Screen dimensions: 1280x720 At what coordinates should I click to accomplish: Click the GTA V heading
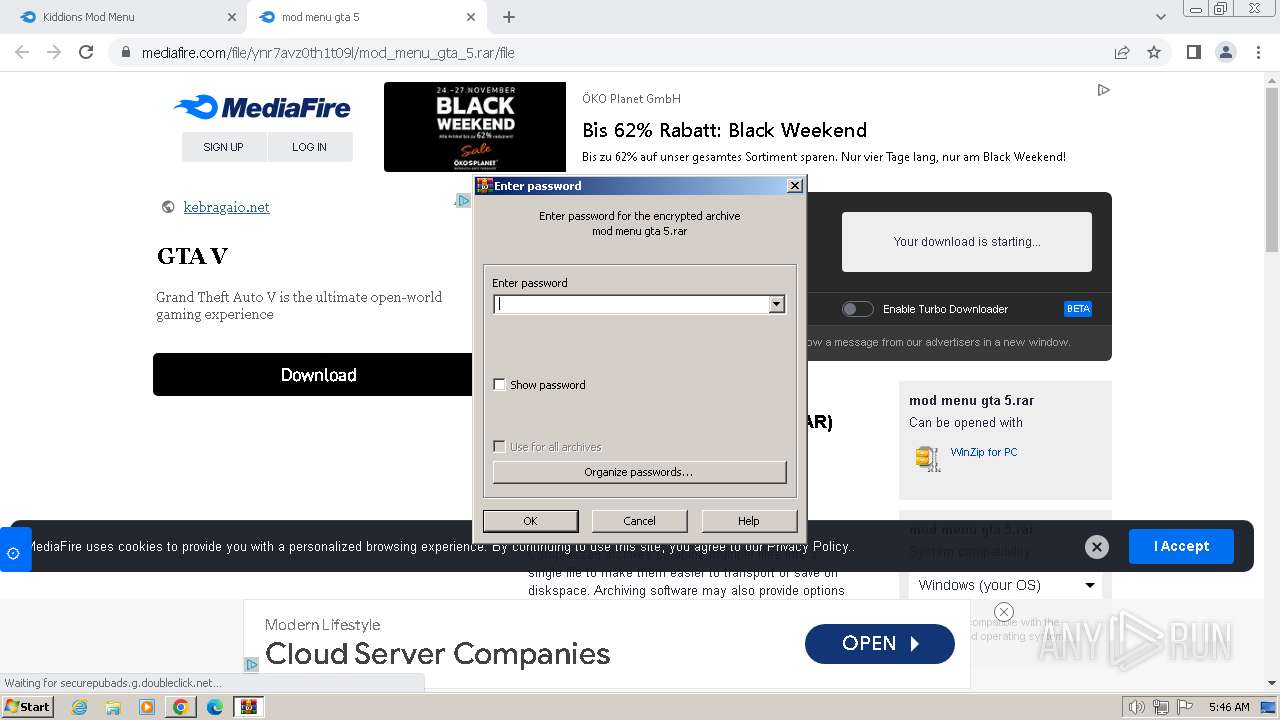click(192, 256)
